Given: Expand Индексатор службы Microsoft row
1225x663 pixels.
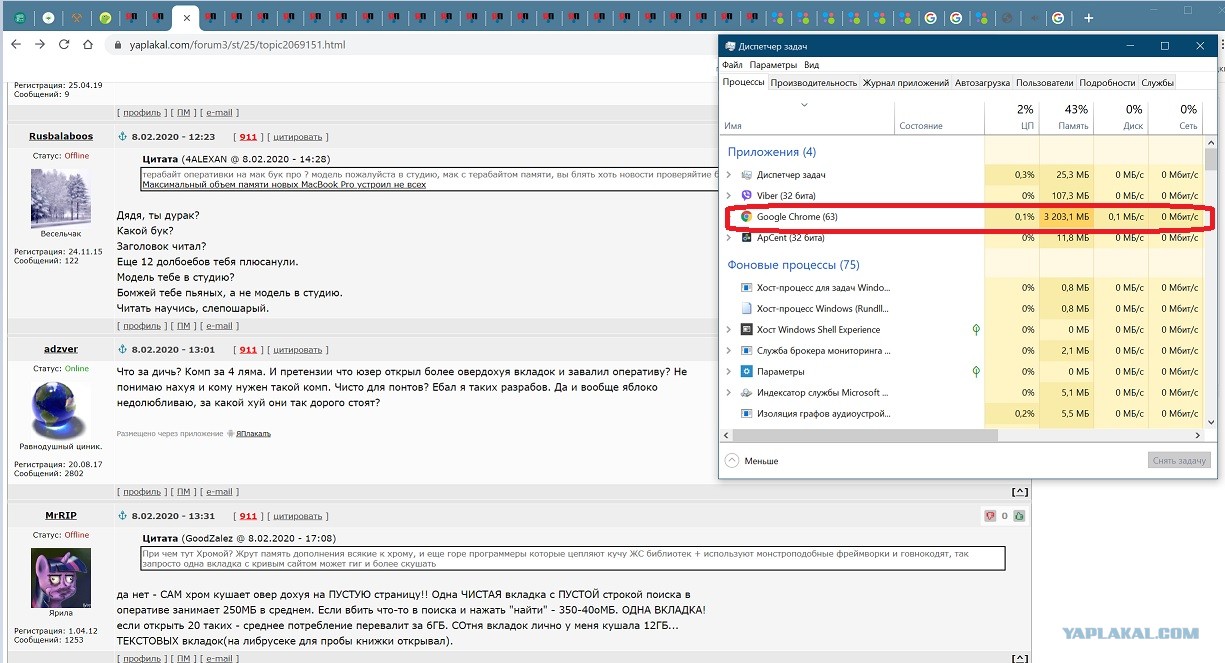Looking at the screenshot, I should [728, 392].
